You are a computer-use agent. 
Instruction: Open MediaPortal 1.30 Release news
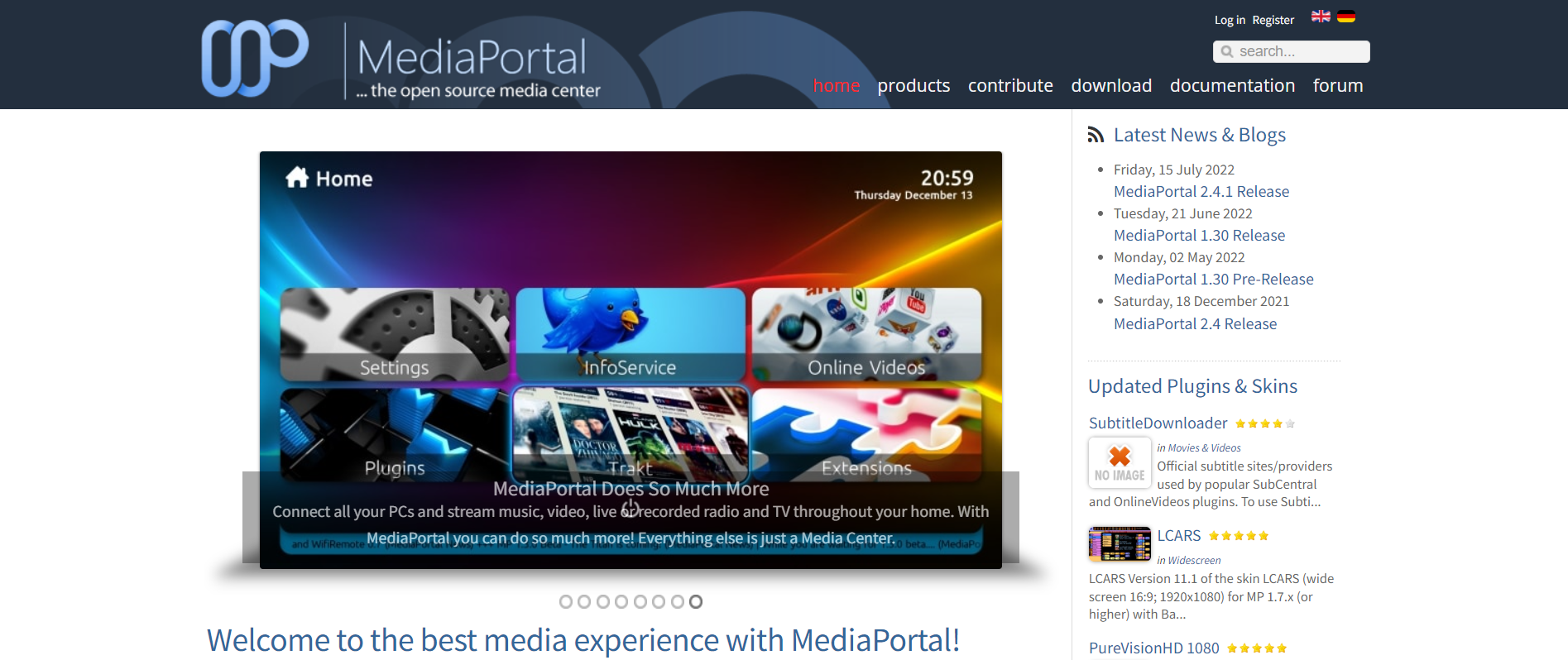tap(1199, 236)
